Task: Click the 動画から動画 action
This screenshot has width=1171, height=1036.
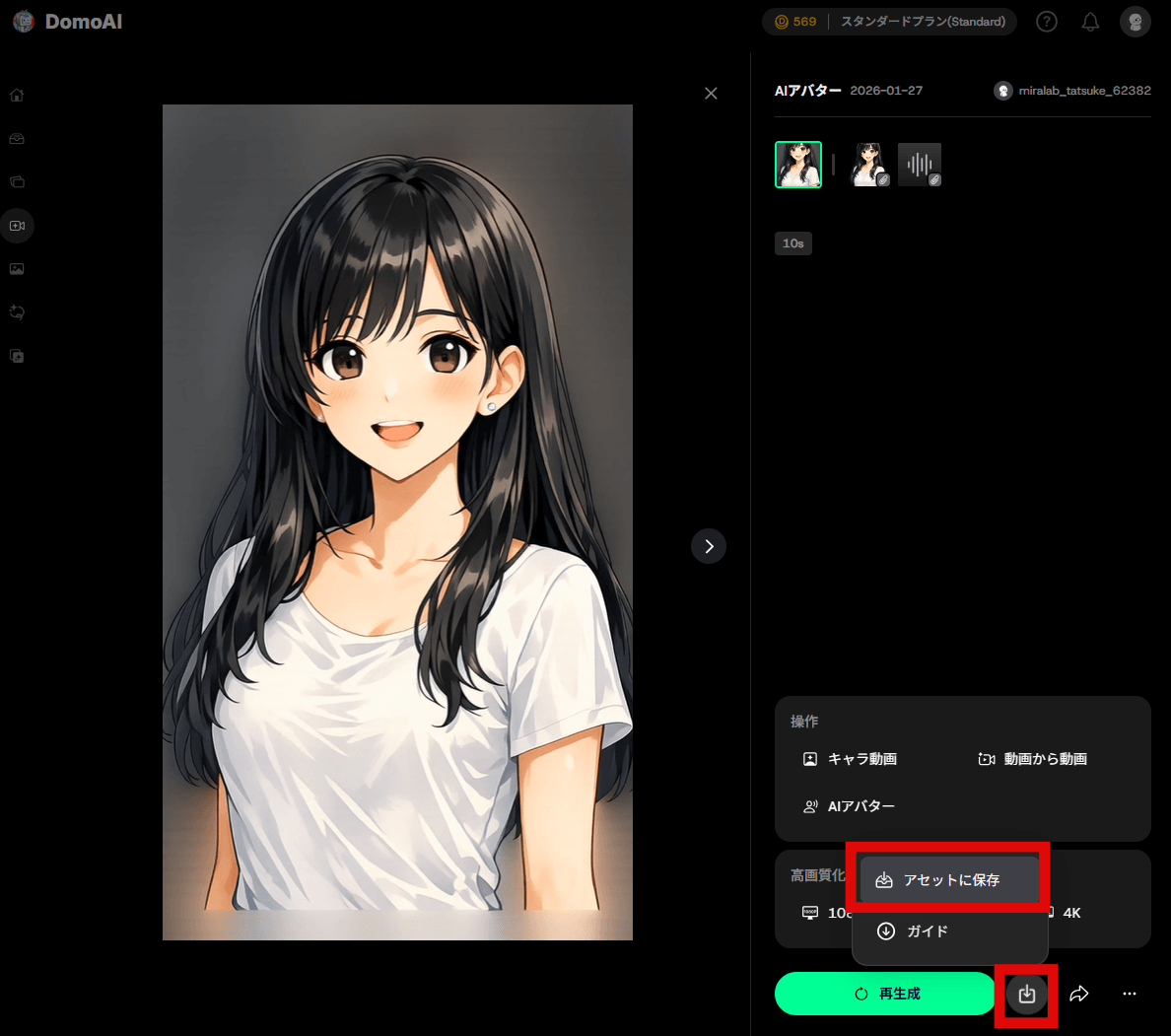Action: [1033, 759]
